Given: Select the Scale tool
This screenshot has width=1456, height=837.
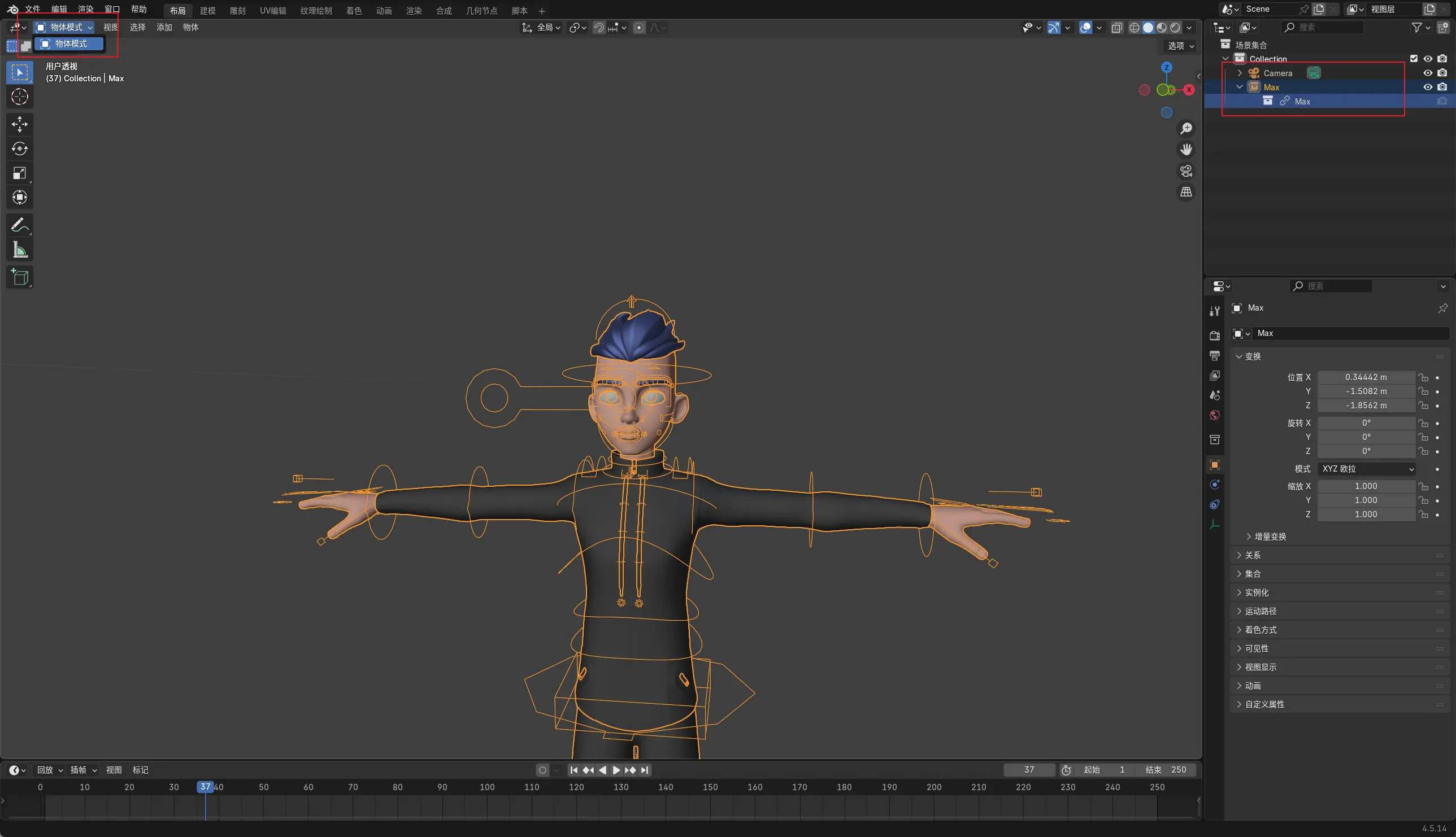Looking at the screenshot, I should pos(20,173).
